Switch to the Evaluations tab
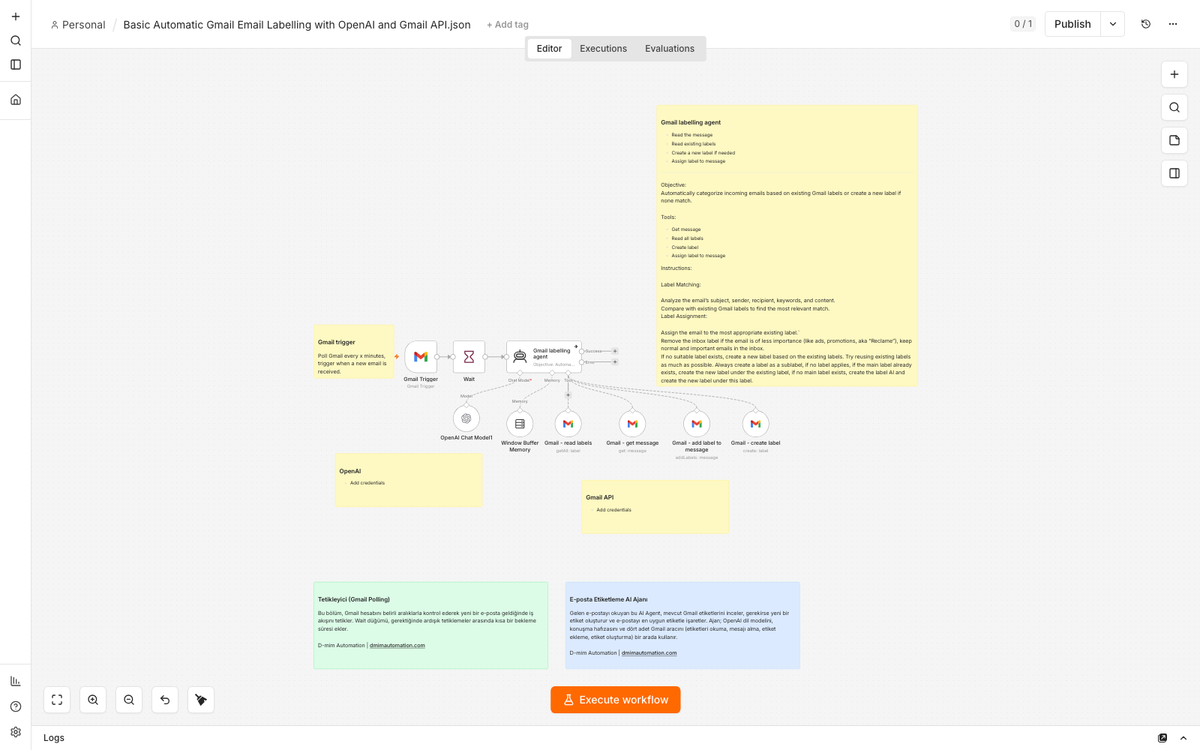 669,48
